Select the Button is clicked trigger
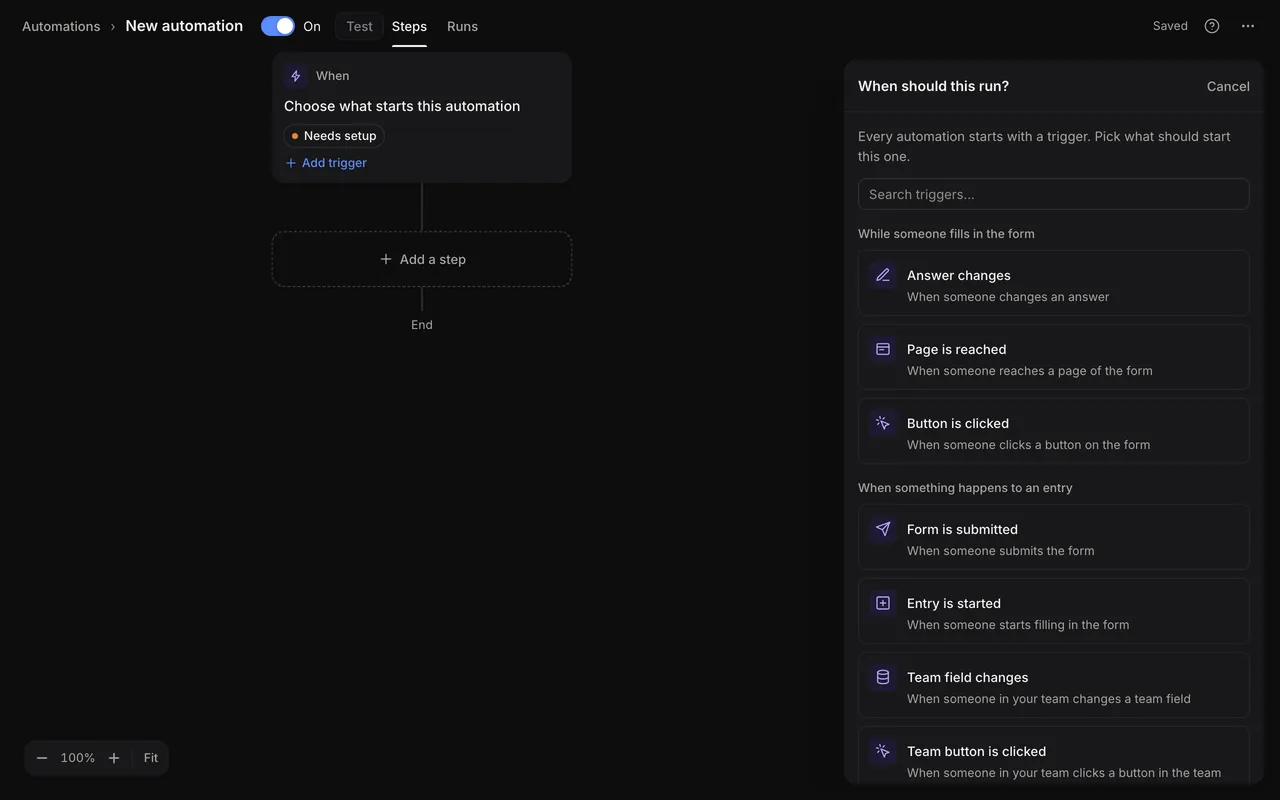The image size is (1280, 800). [x=1053, y=432]
